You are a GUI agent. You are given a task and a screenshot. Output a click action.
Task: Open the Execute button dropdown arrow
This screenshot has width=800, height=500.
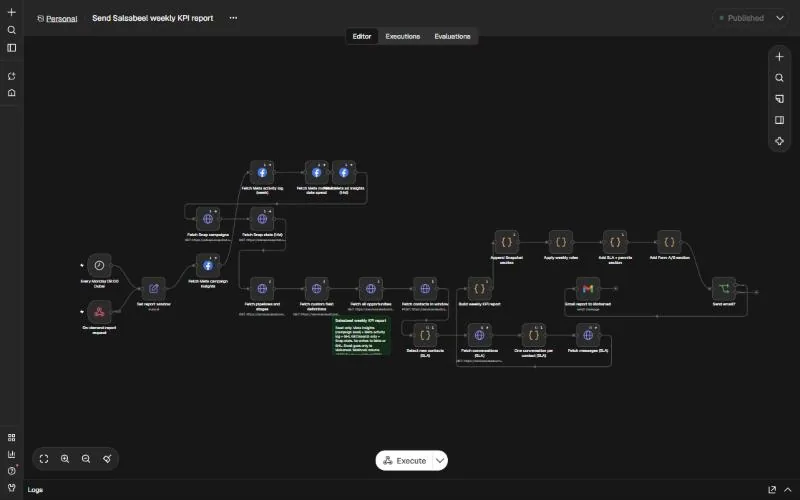(440, 461)
